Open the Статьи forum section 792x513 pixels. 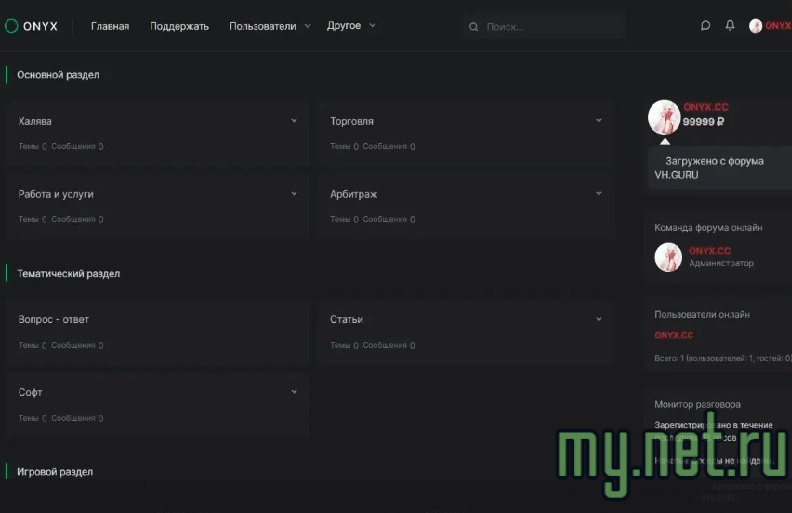pos(346,319)
